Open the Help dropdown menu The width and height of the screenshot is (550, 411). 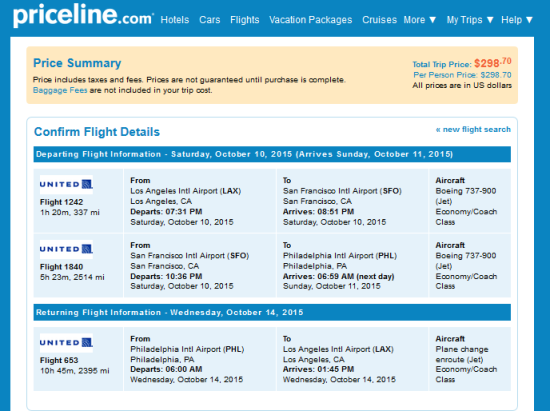pyautogui.click(x=517, y=20)
